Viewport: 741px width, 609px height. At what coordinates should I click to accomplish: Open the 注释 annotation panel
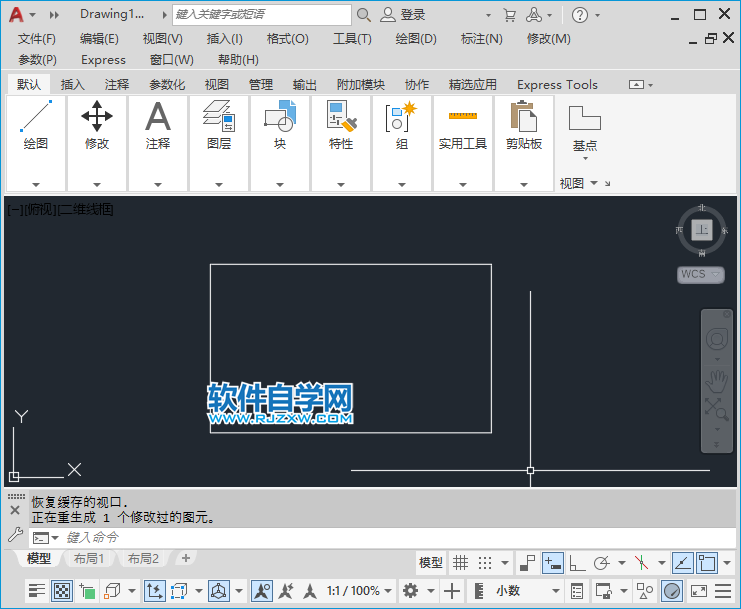(157, 125)
